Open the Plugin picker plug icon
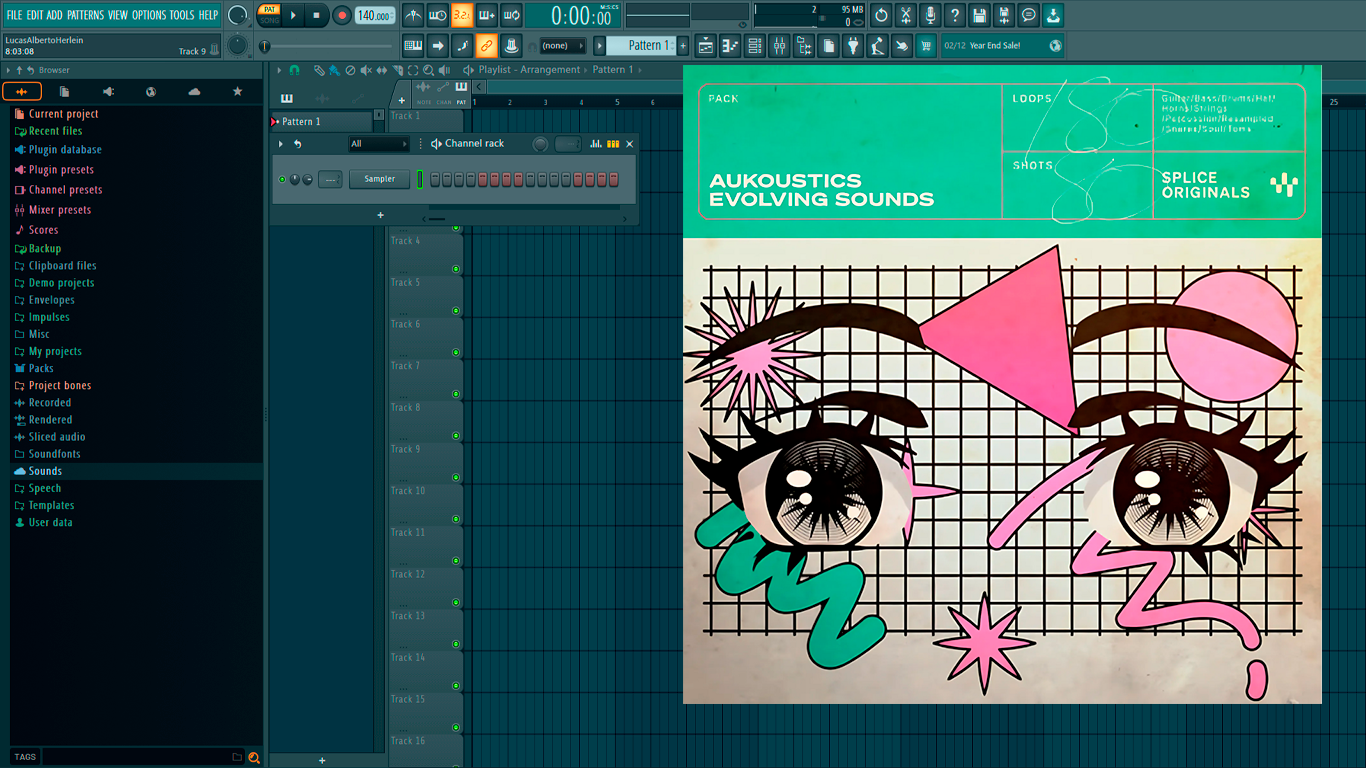Image resolution: width=1366 pixels, height=768 pixels. [853, 45]
